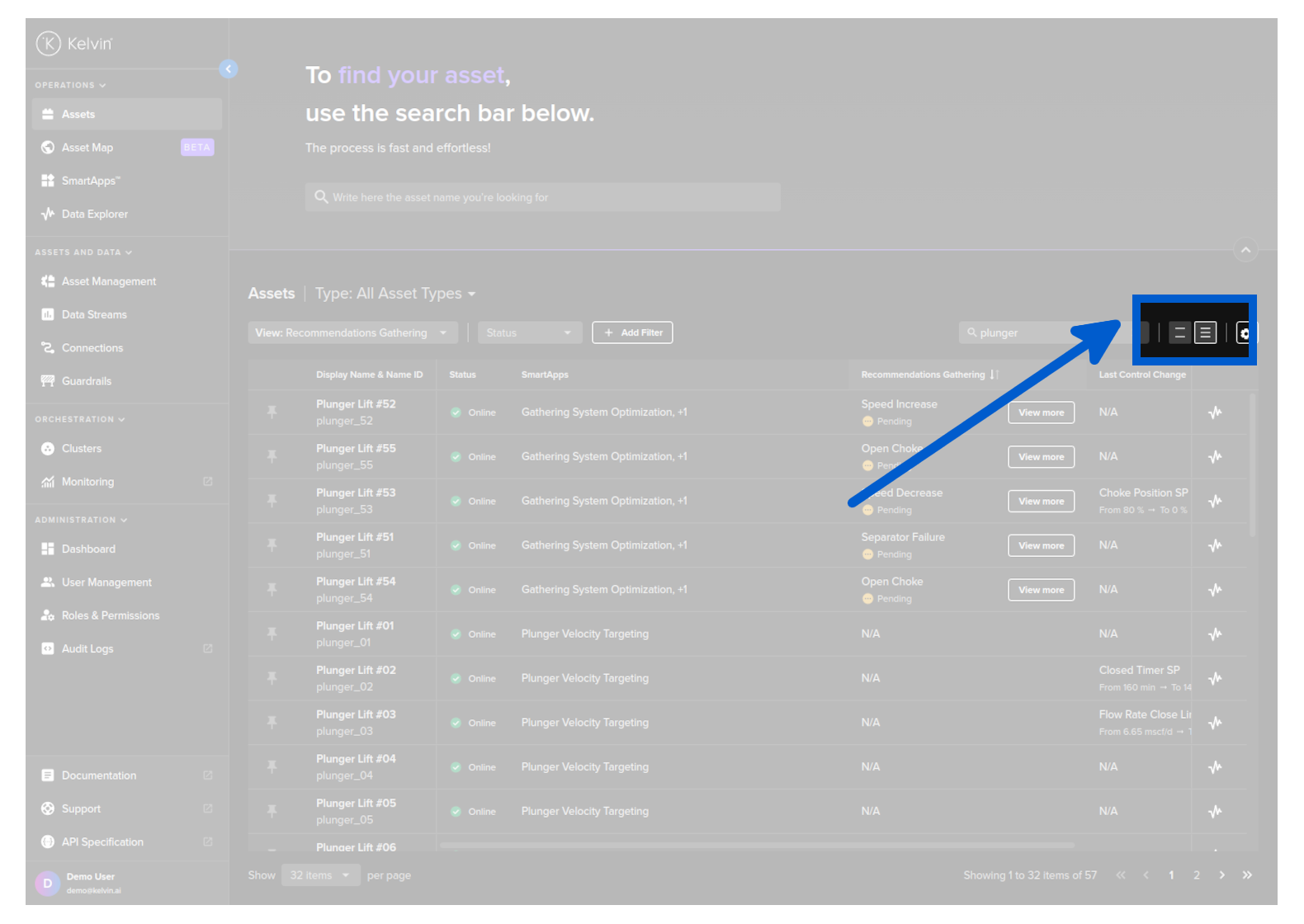
Task: Go to last page of results
Action: click(1247, 875)
